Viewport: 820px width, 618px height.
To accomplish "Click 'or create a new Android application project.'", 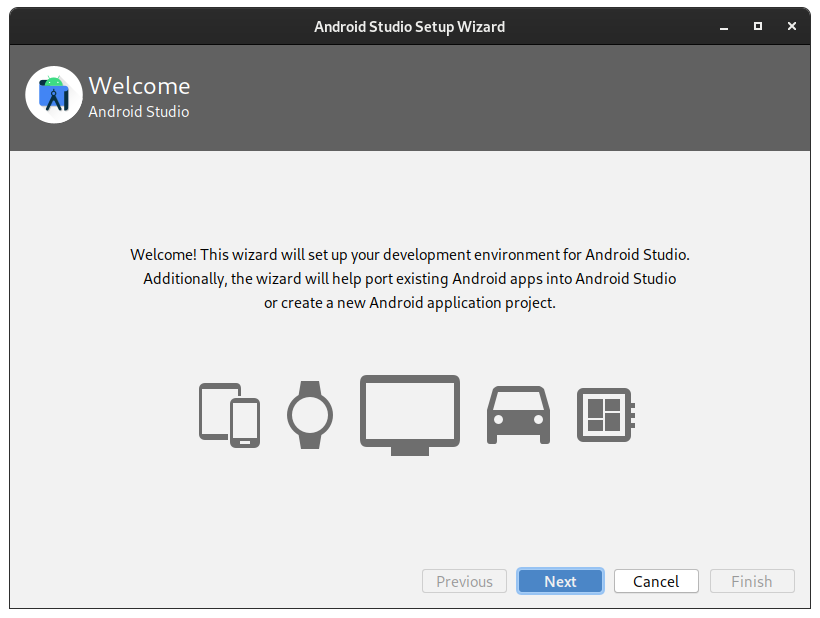I will (410, 303).
